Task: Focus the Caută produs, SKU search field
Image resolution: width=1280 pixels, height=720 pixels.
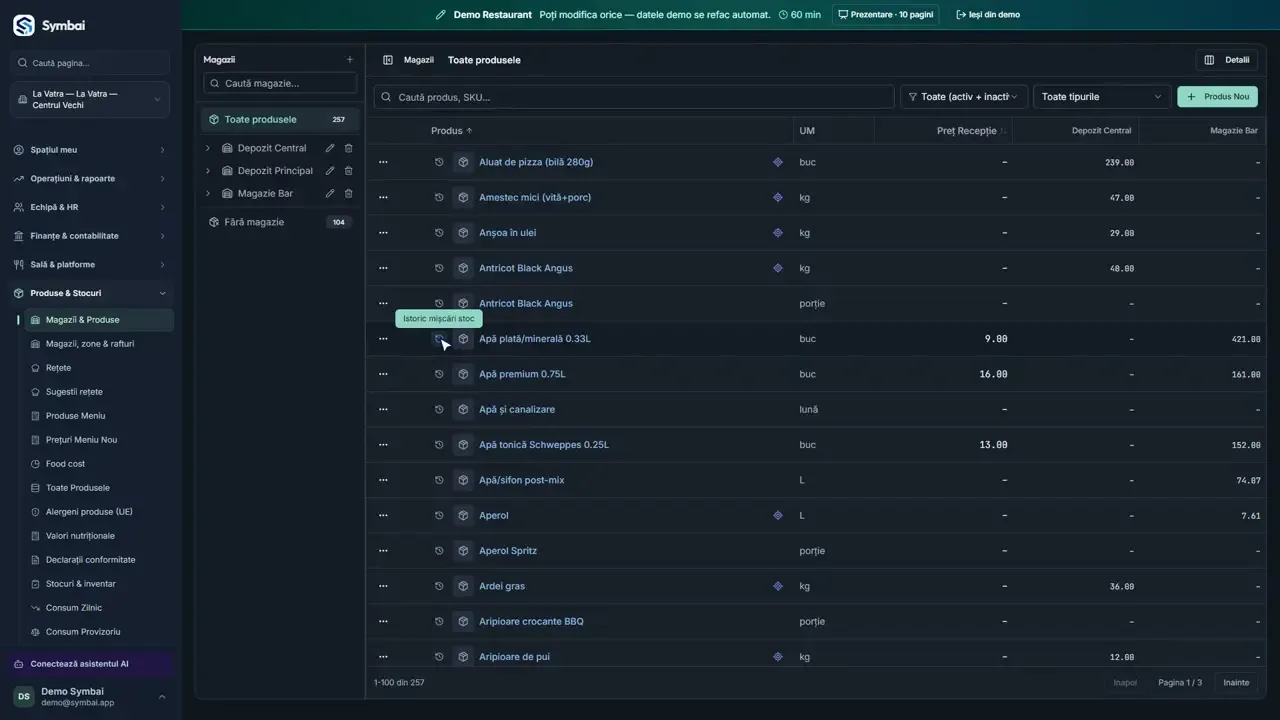Action: pos(634,97)
